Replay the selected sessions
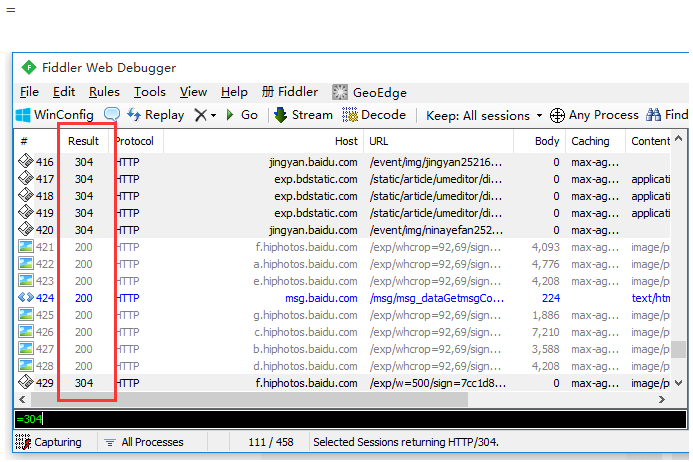Image resolution: width=693 pixels, height=462 pixels. pos(156,115)
